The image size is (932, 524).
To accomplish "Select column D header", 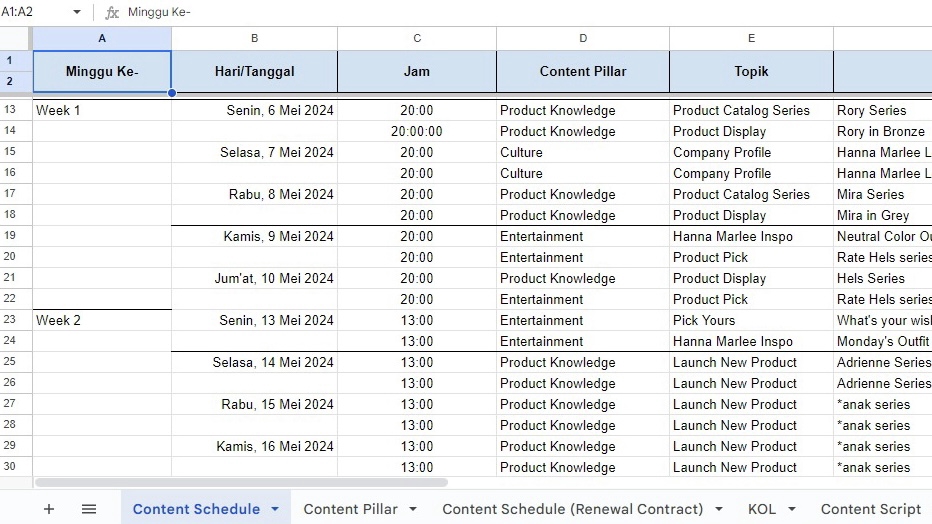I will (x=583, y=39).
